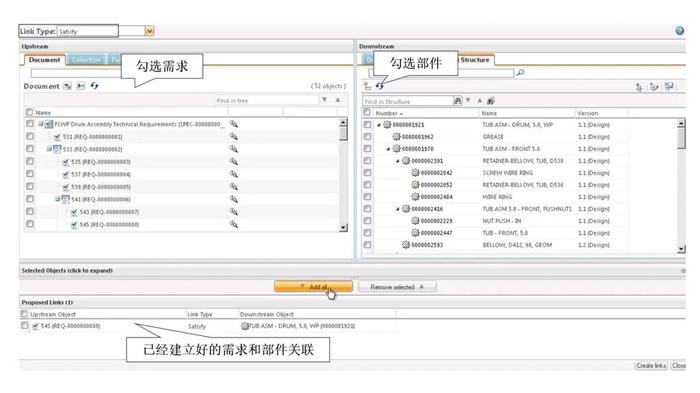Click refresh icon beside Document label
The image size is (700, 393).
pyautogui.click(x=94, y=86)
